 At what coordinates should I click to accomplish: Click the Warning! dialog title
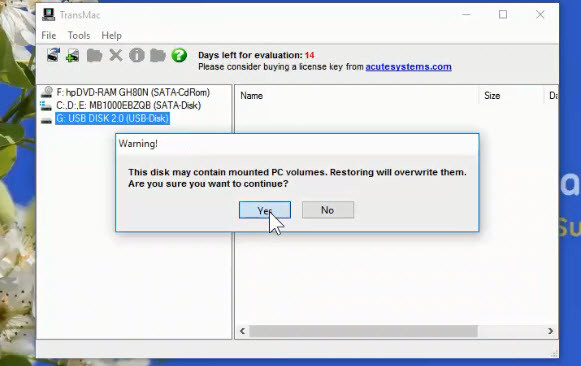[138, 144]
